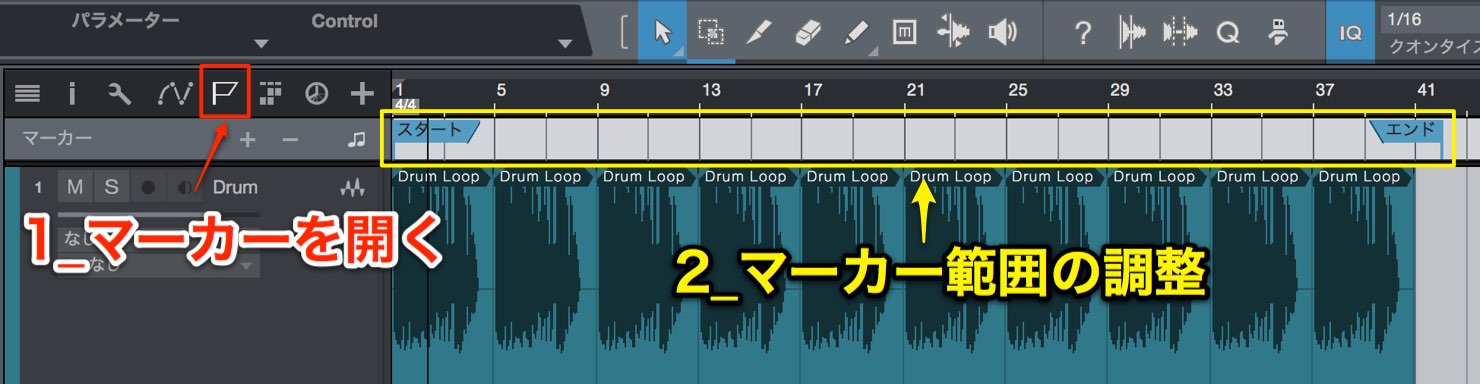Solo the Drum track with S
1480x384 pixels.
tap(111, 187)
